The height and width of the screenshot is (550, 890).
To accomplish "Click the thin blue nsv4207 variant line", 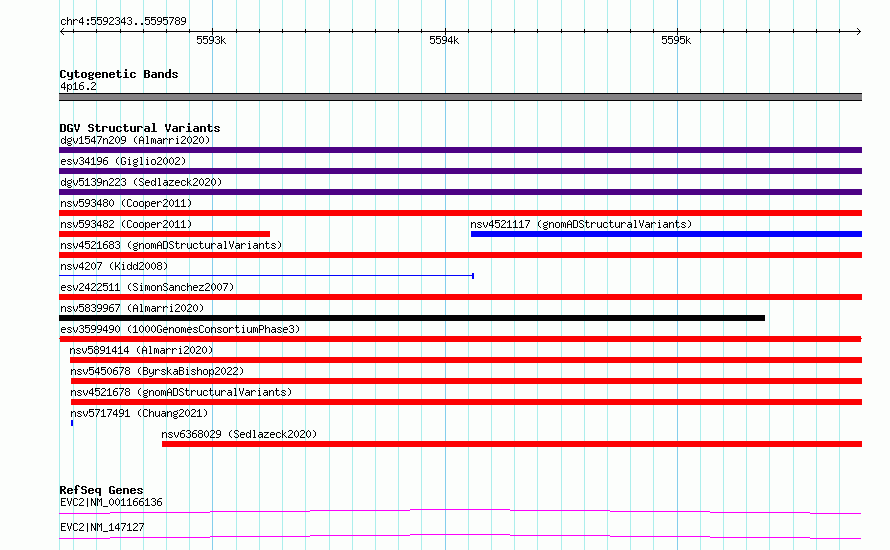I will point(266,276).
